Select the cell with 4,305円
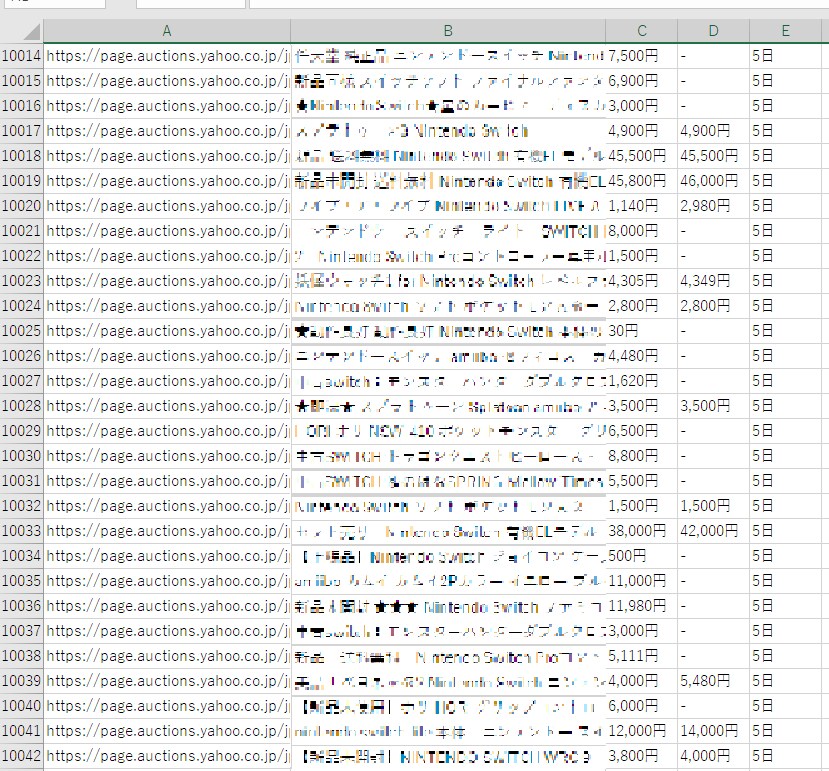Viewport: 829px width, 771px height. coord(641,281)
